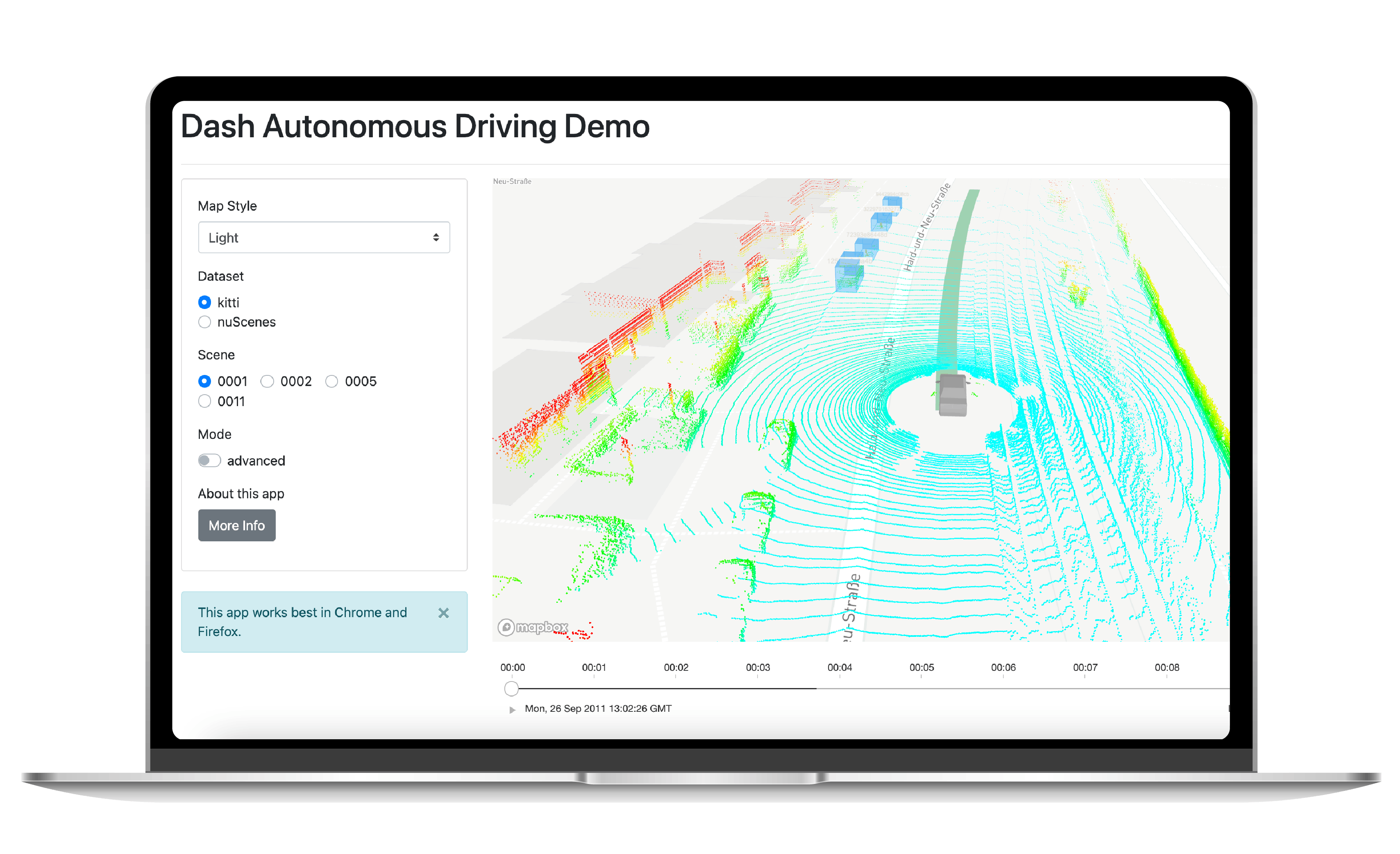The image size is (1400, 854).
Task: Click the Mapbox logo icon
Action: [506, 627]
